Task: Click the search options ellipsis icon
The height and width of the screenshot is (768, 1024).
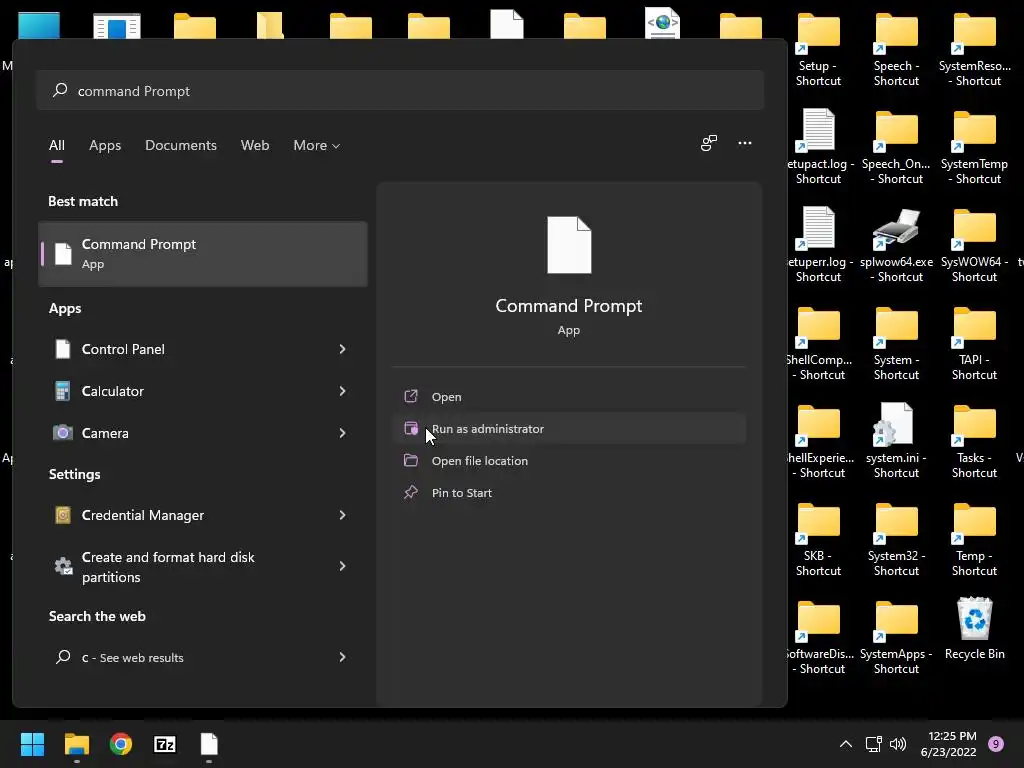Action: [745, 143]
